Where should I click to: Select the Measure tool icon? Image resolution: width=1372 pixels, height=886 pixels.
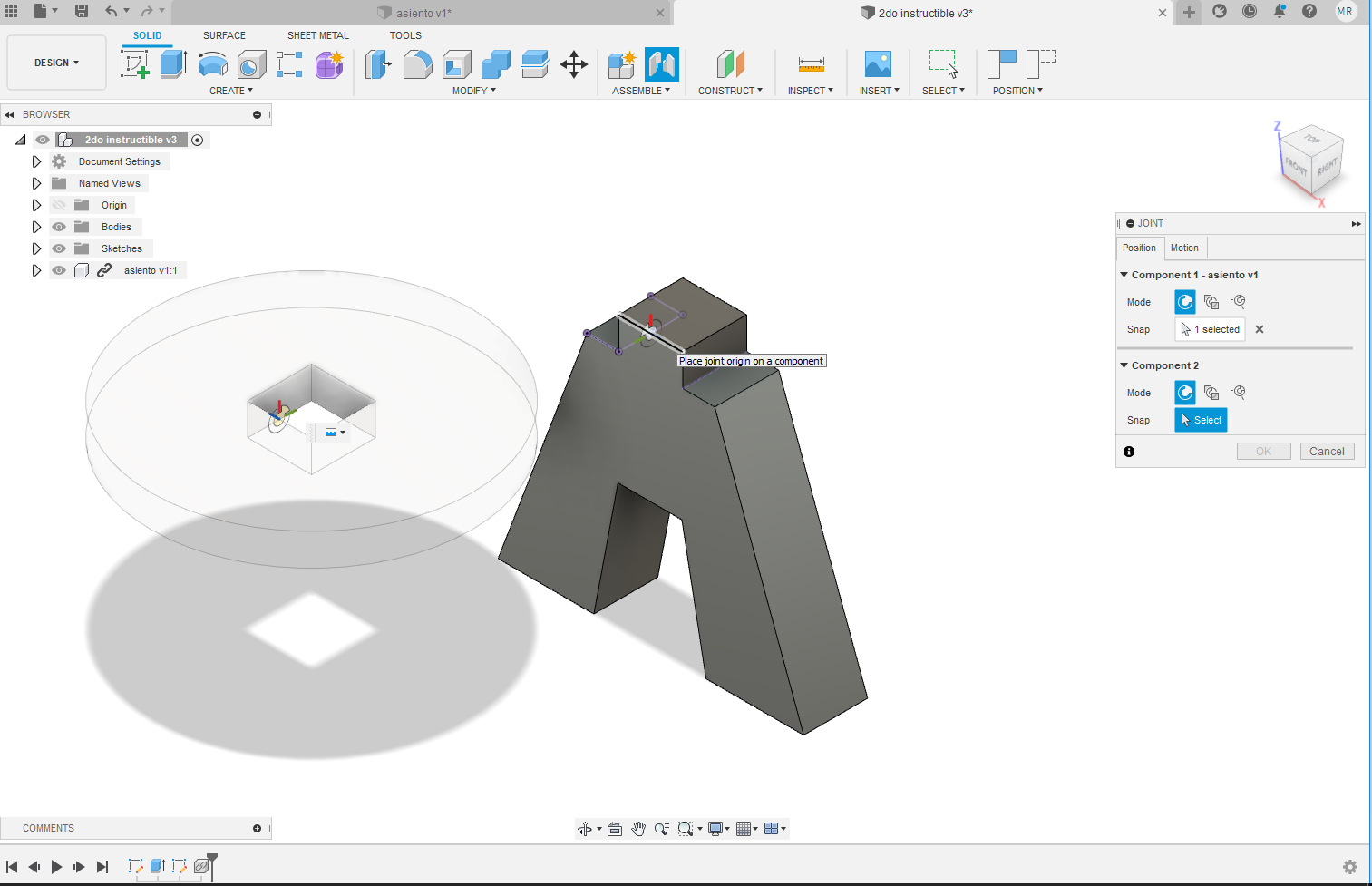point(812,64)
